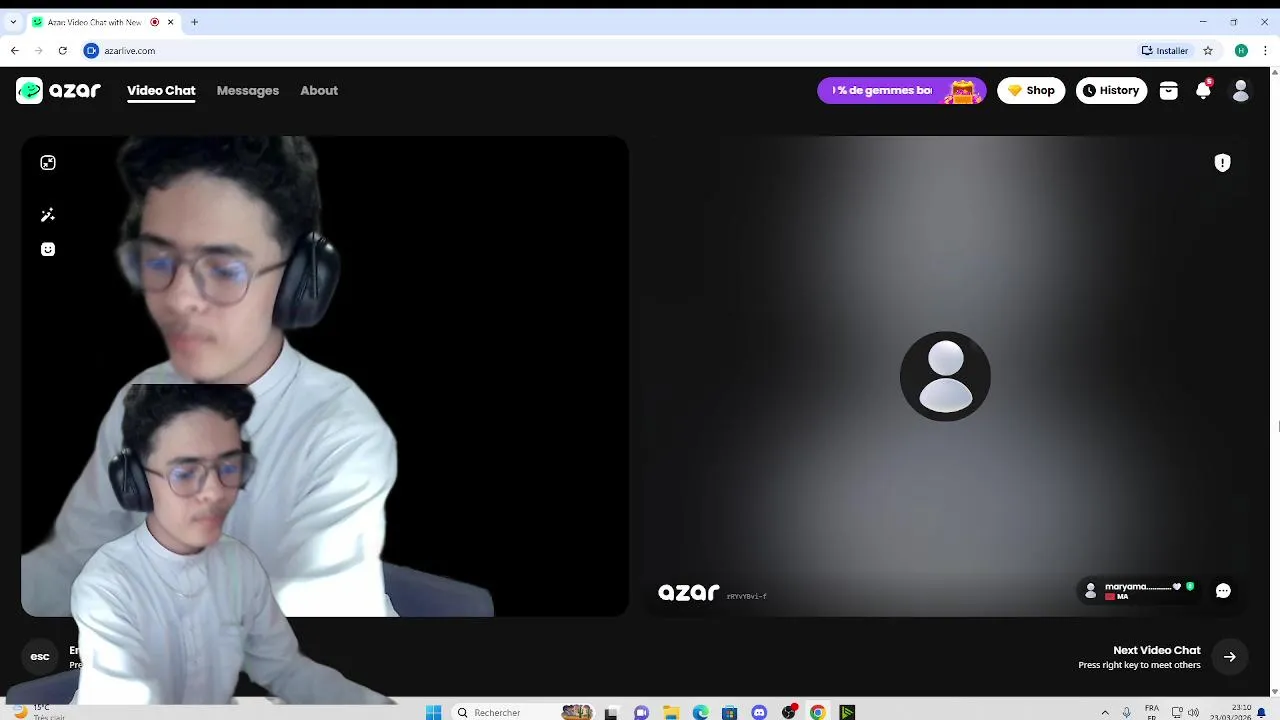Open the face filter sticker icon
Viewport: 1280px width, 720px height.
click(48, 249)
